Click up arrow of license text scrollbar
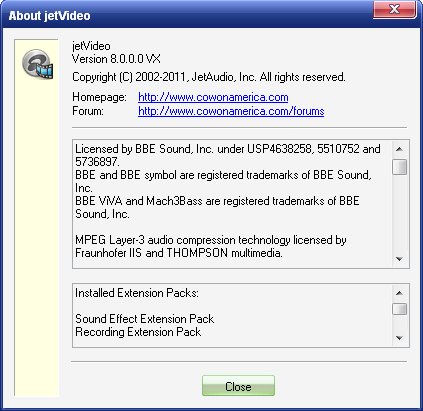Image resolution: width=423 pixels, height=411 pixels. pyautogui.click(x=399, y=149)
